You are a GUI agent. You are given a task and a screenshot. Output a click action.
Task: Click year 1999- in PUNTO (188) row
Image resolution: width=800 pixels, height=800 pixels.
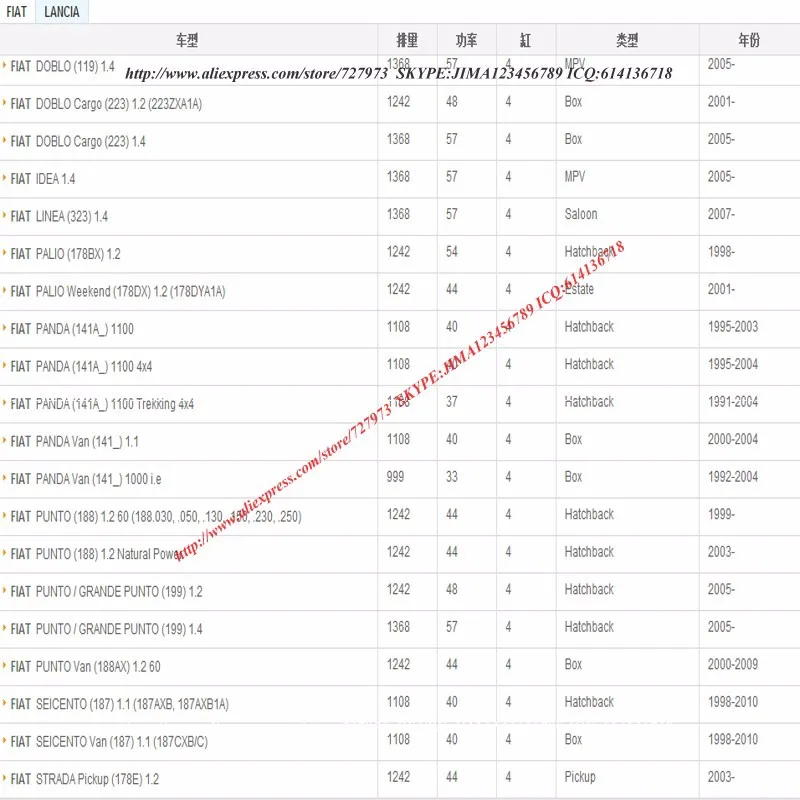721,514
